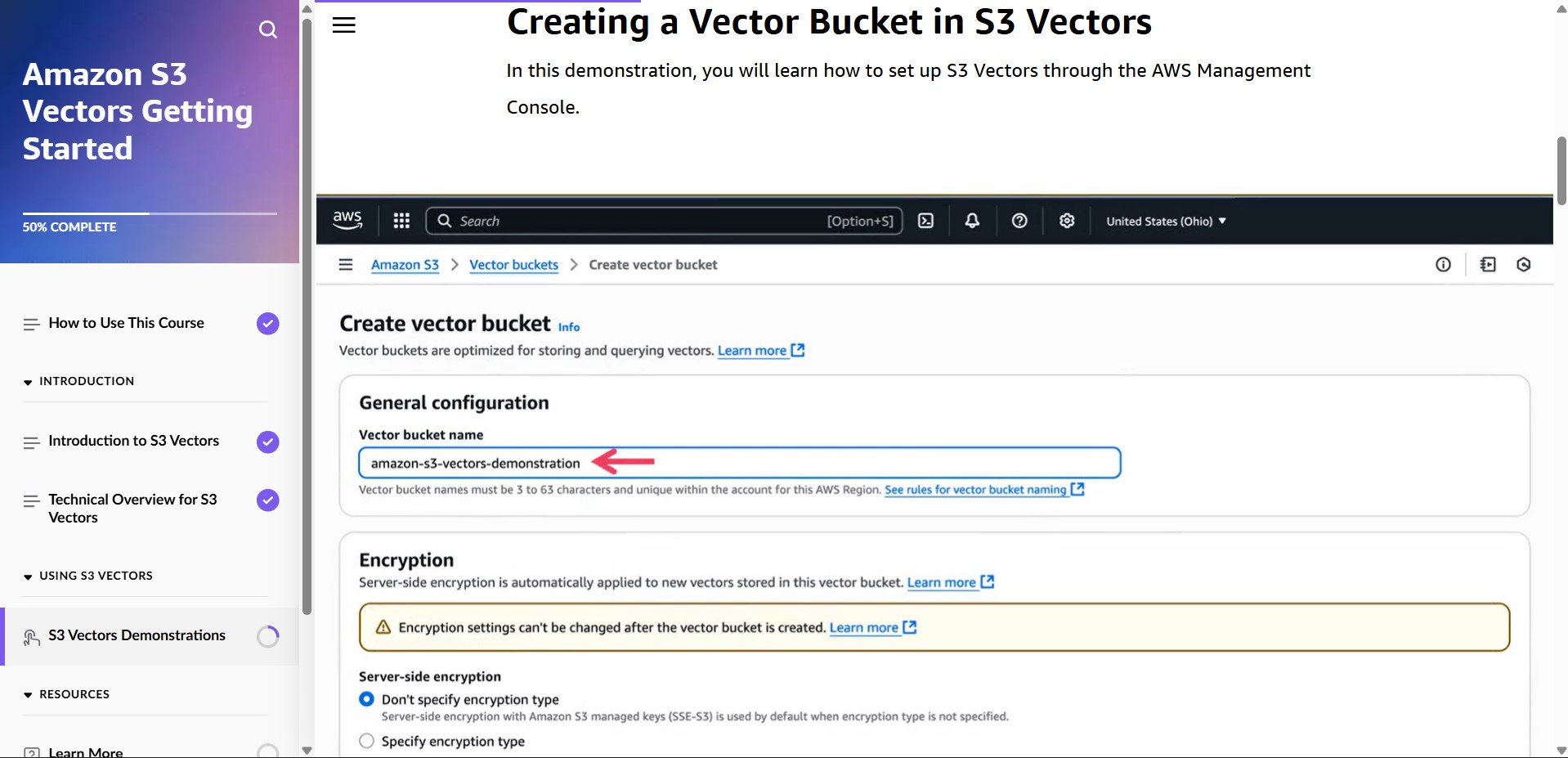Open the S3 console side navigation menu
Screen dimensions: 1568x758
[345, 264]
